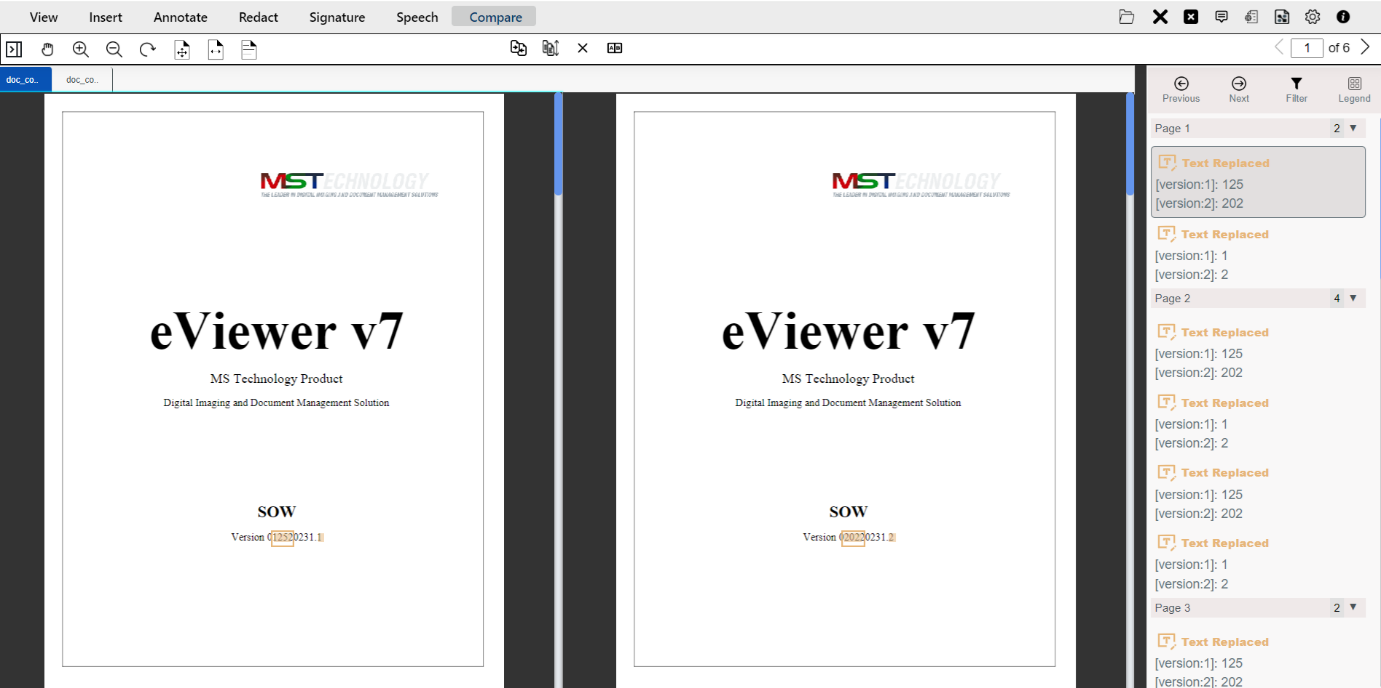The image size is (1381, 688).
Task: Toggle the synchronized scrolling icon
Action: [x=550, y=48]
